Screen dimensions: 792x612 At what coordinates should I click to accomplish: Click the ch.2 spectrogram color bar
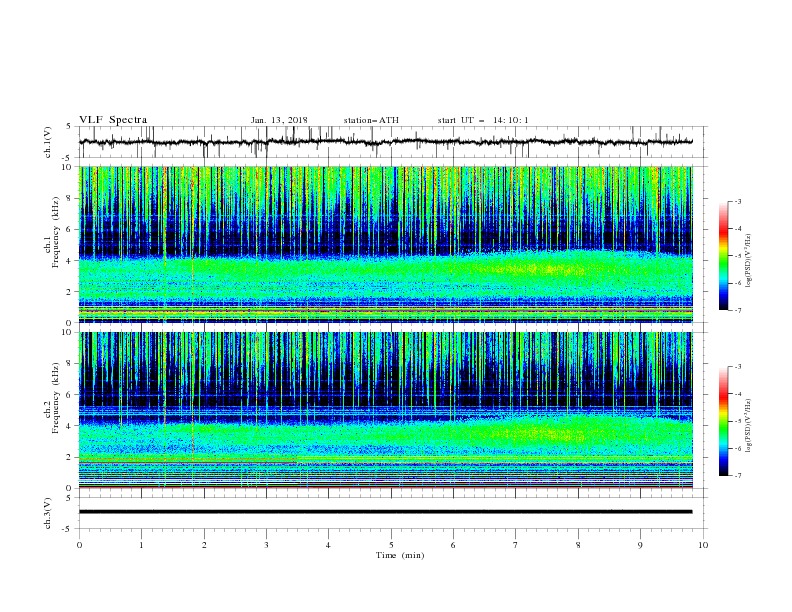[723, 421]
